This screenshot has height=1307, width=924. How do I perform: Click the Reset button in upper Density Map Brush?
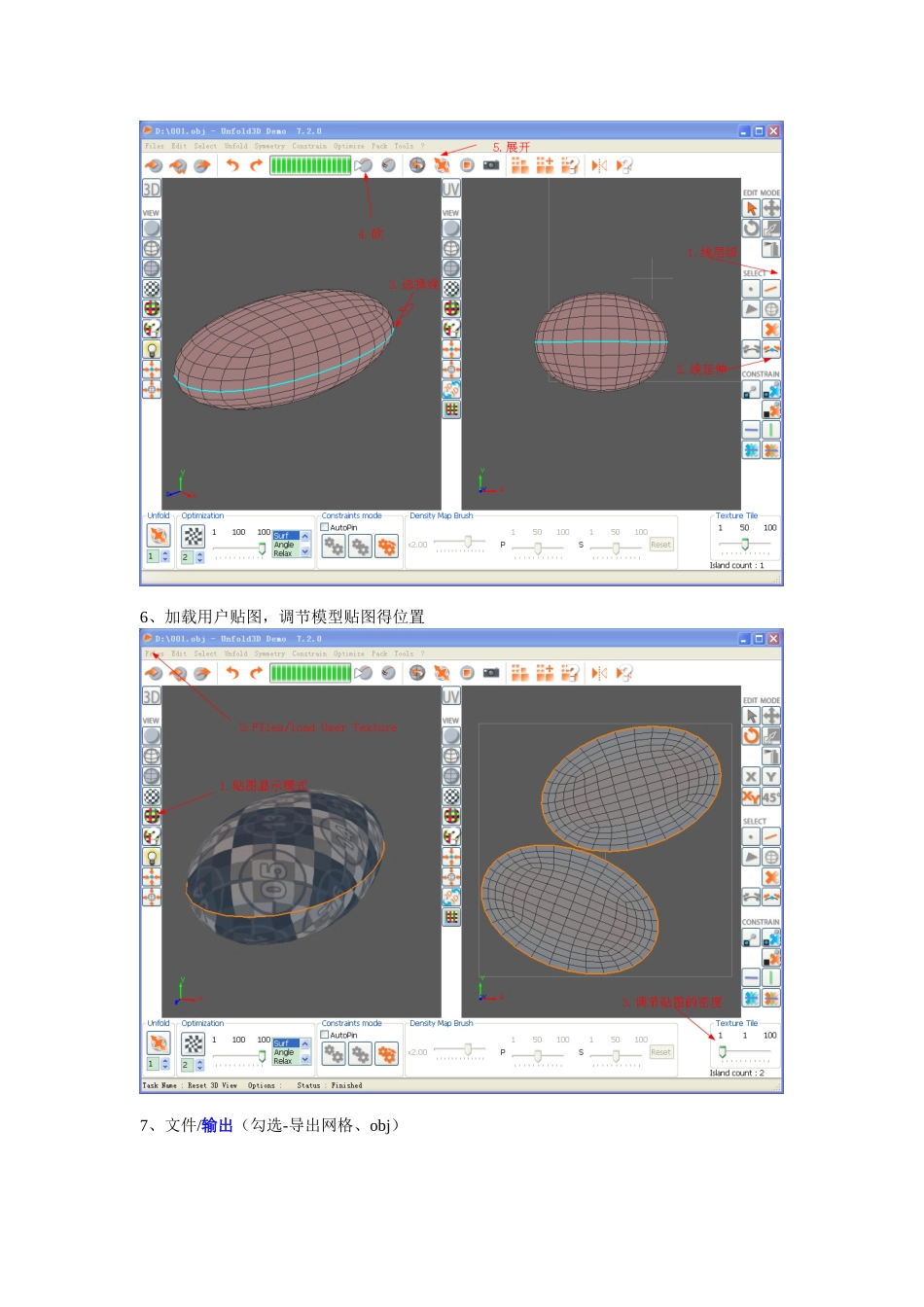661,545
